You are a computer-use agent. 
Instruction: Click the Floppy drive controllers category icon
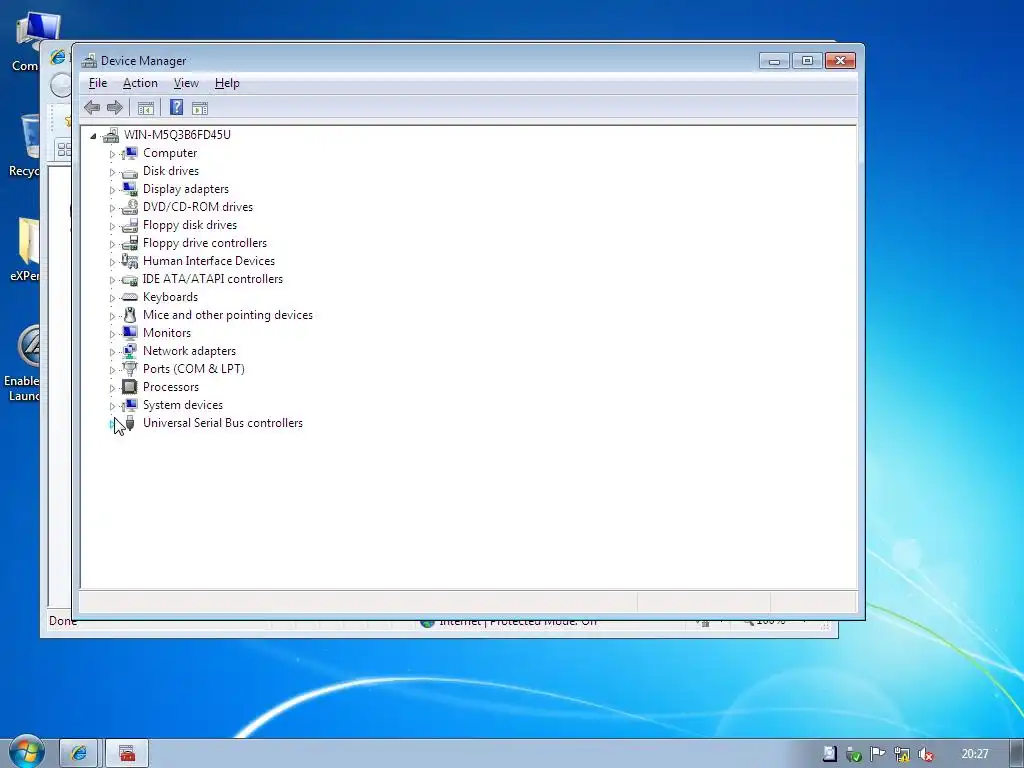pos(129,243)
